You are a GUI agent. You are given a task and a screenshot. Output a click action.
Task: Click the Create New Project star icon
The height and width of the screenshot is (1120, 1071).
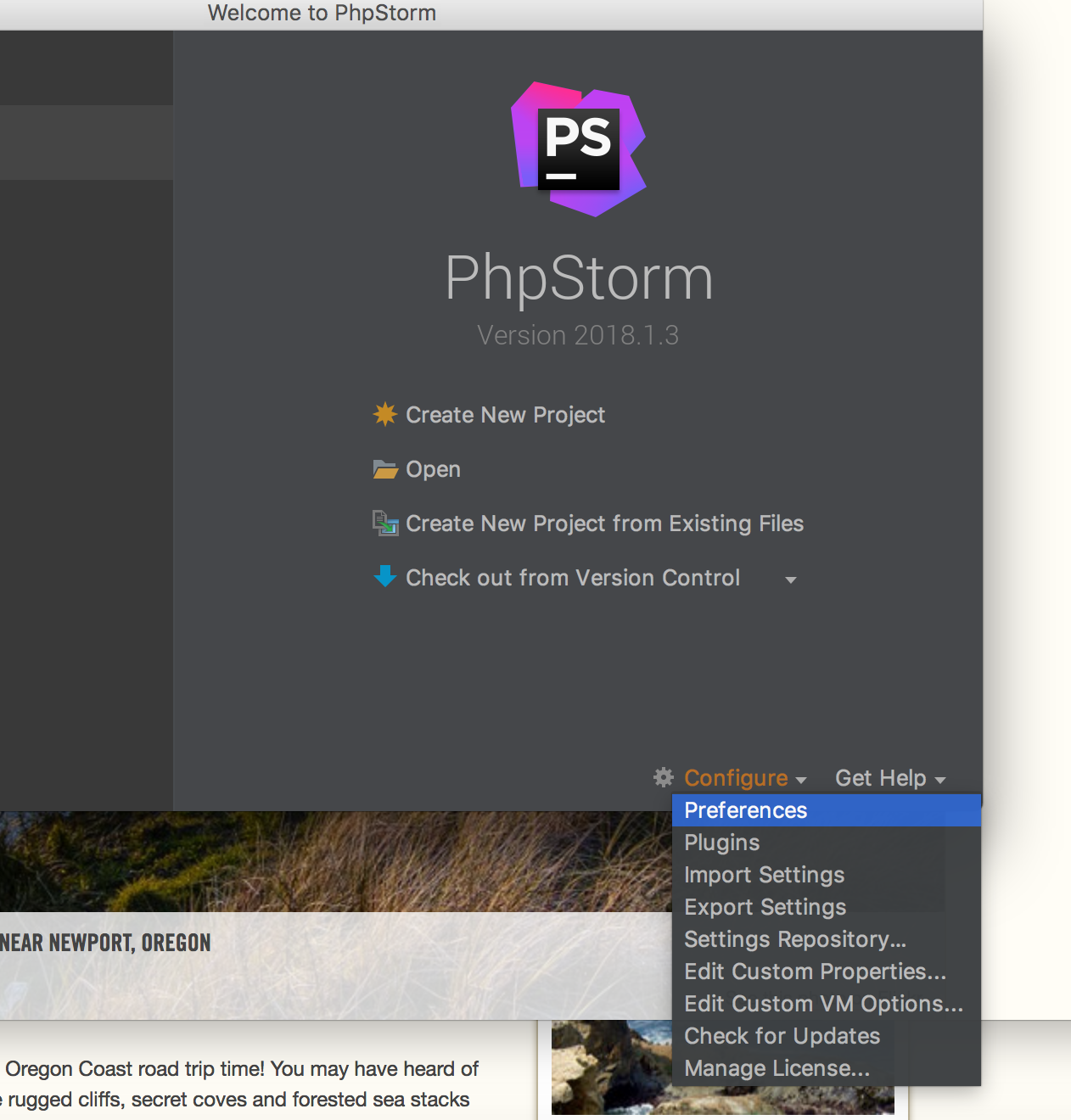tap(385, 414)
